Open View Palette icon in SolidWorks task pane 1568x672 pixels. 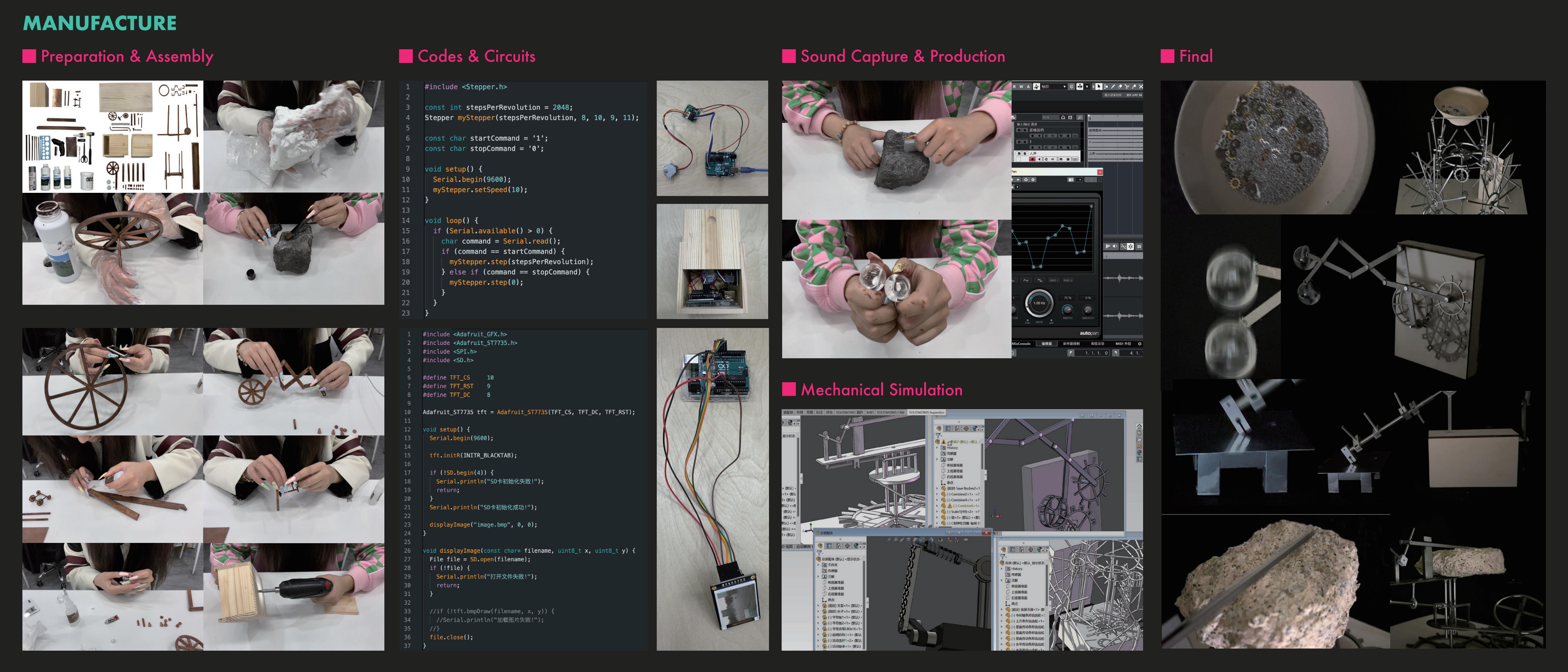[1139, 446]
